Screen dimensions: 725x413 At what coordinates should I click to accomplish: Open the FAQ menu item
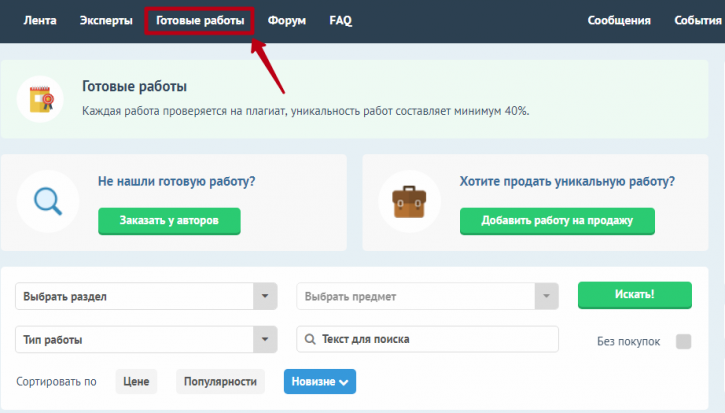tap(340, 21)
